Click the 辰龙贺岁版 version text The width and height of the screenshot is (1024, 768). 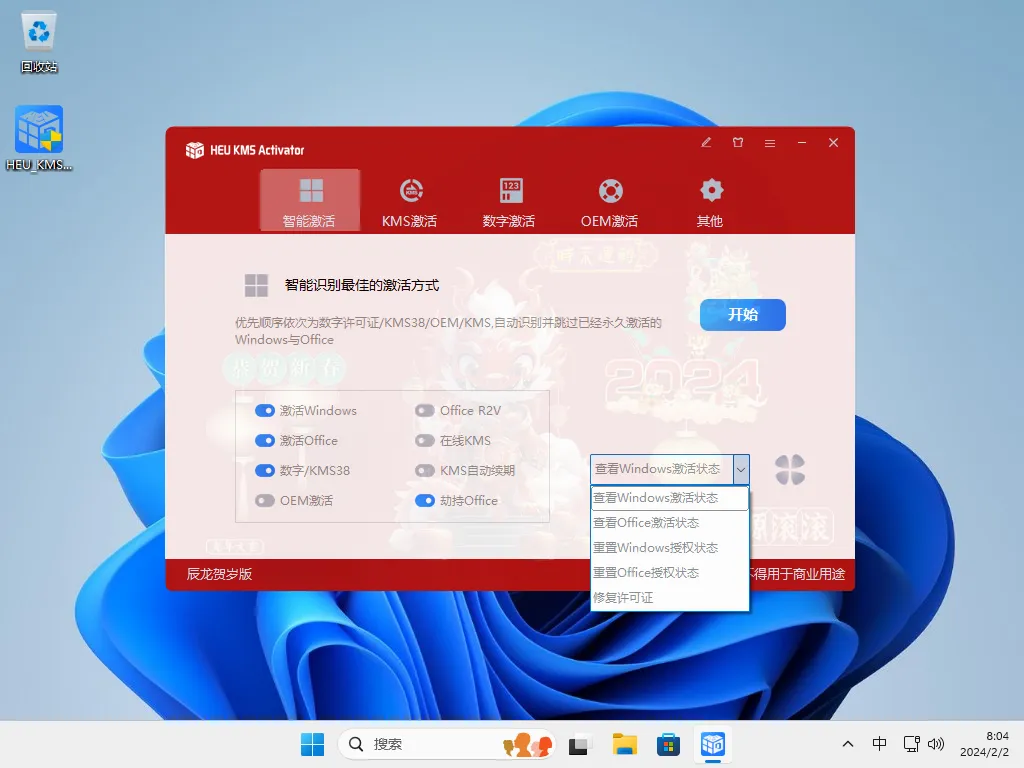(219, 574)
